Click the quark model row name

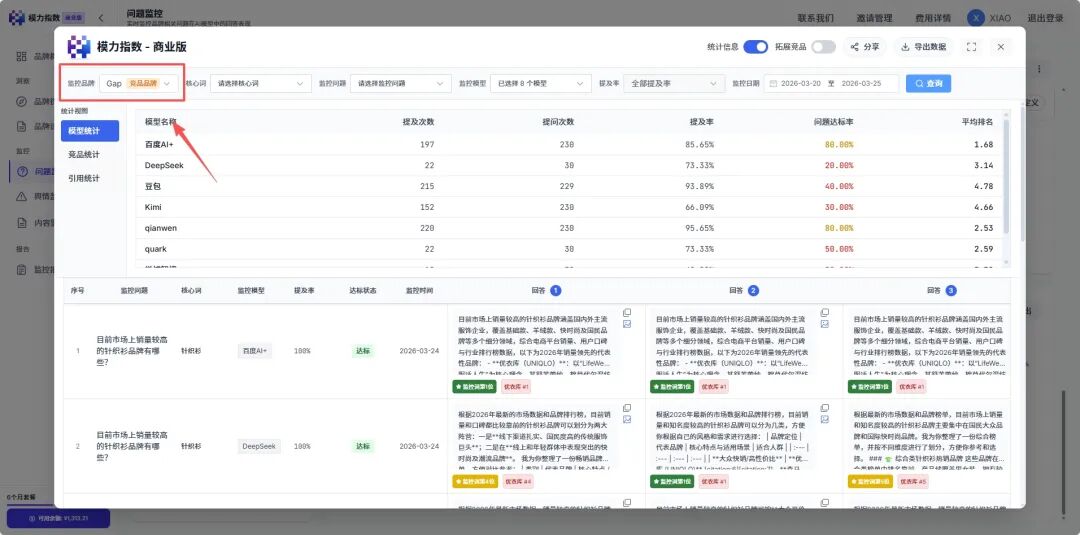pos(156,249)
